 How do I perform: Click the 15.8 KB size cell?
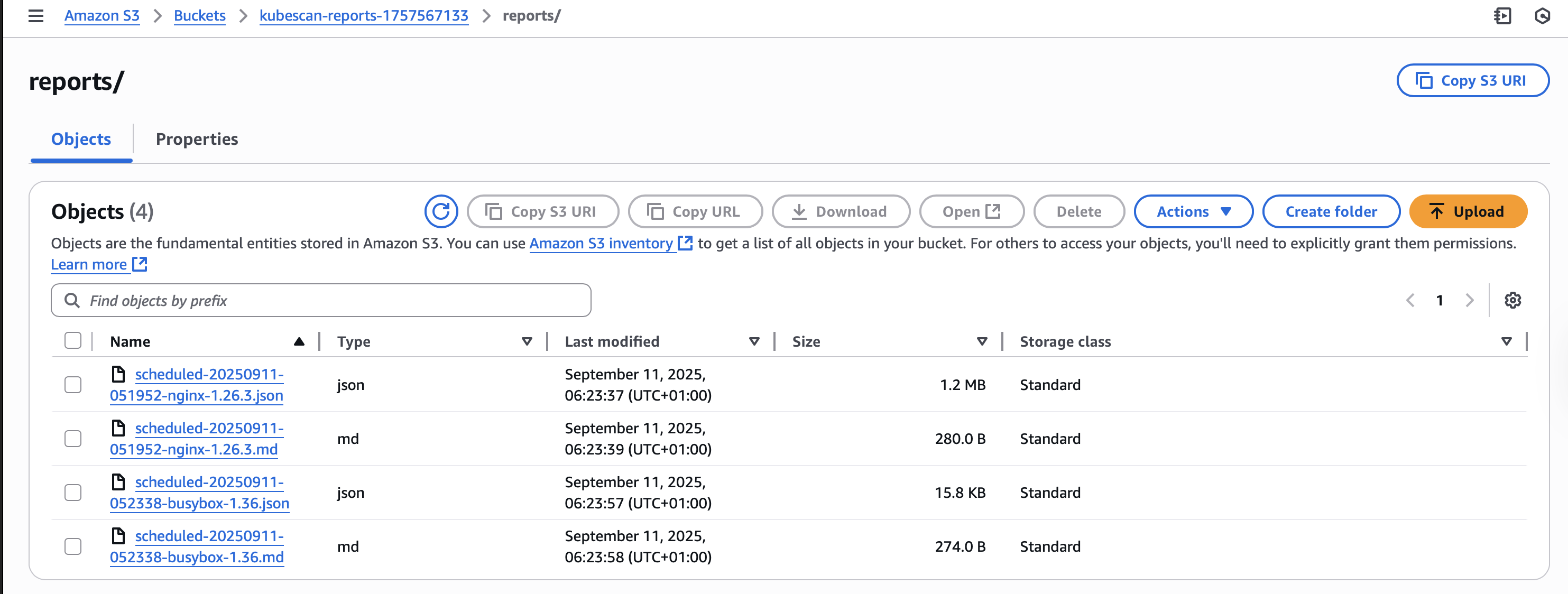(960, 493)
